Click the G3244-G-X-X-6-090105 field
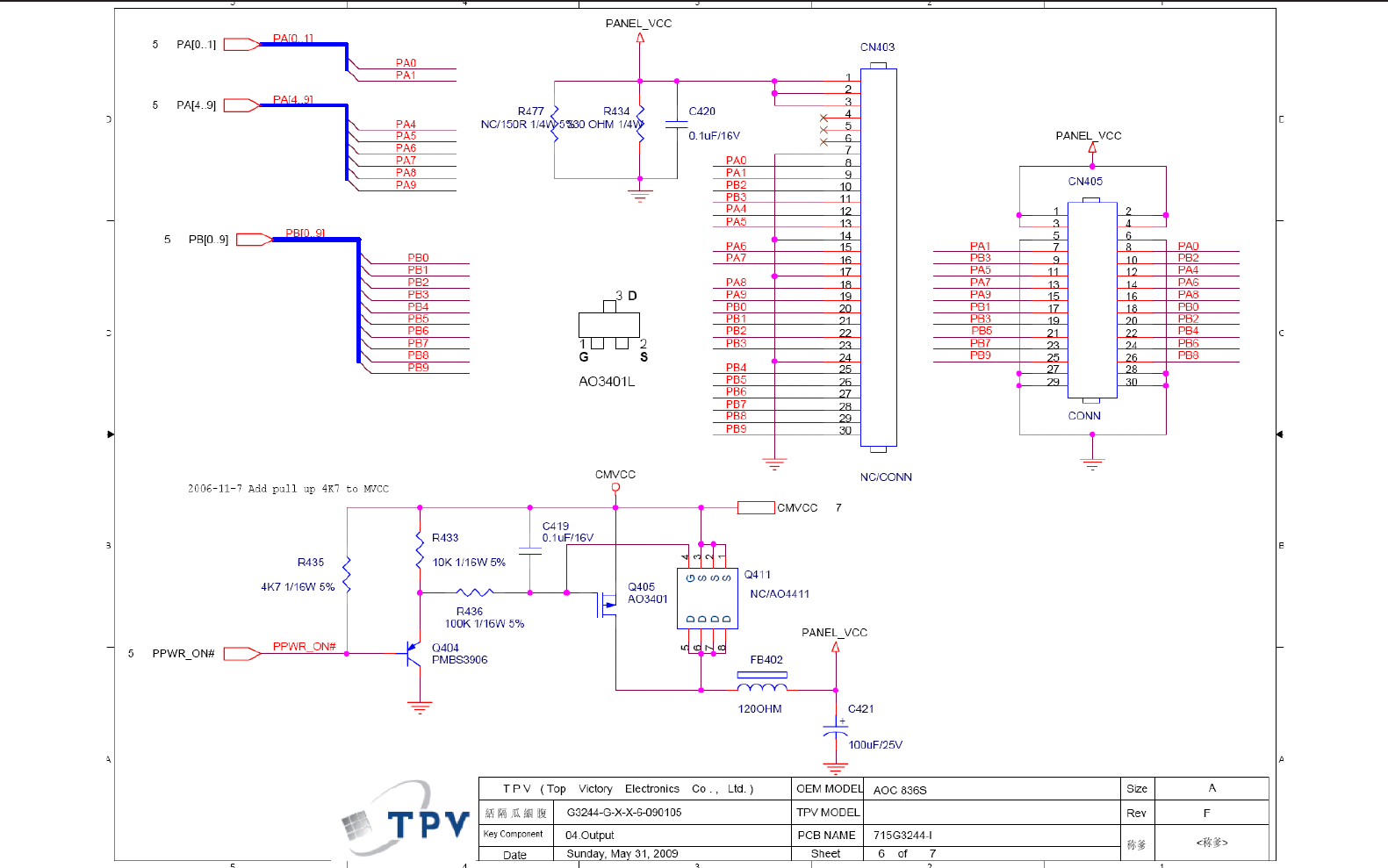The height and width of the screenshot is (868, 1388). 624,813
